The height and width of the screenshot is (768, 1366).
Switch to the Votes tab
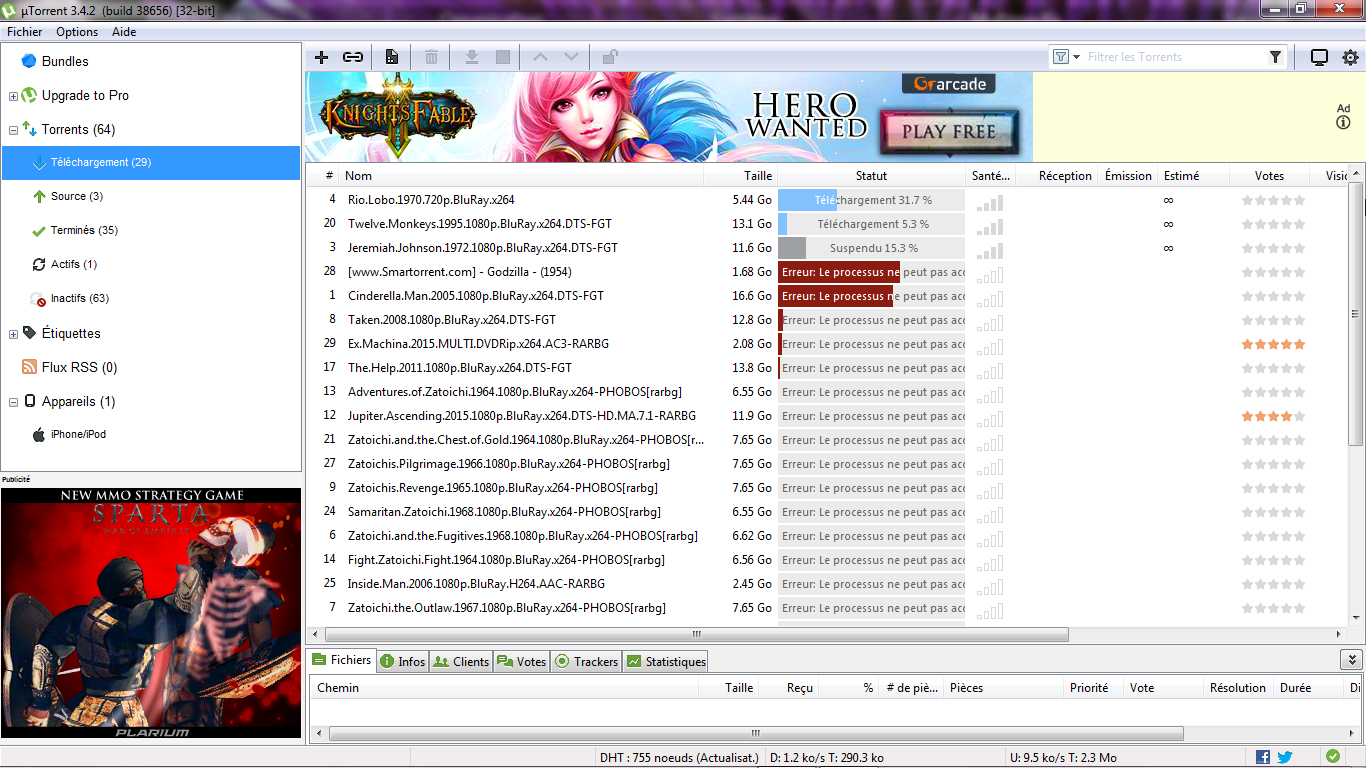coord(522,661)
